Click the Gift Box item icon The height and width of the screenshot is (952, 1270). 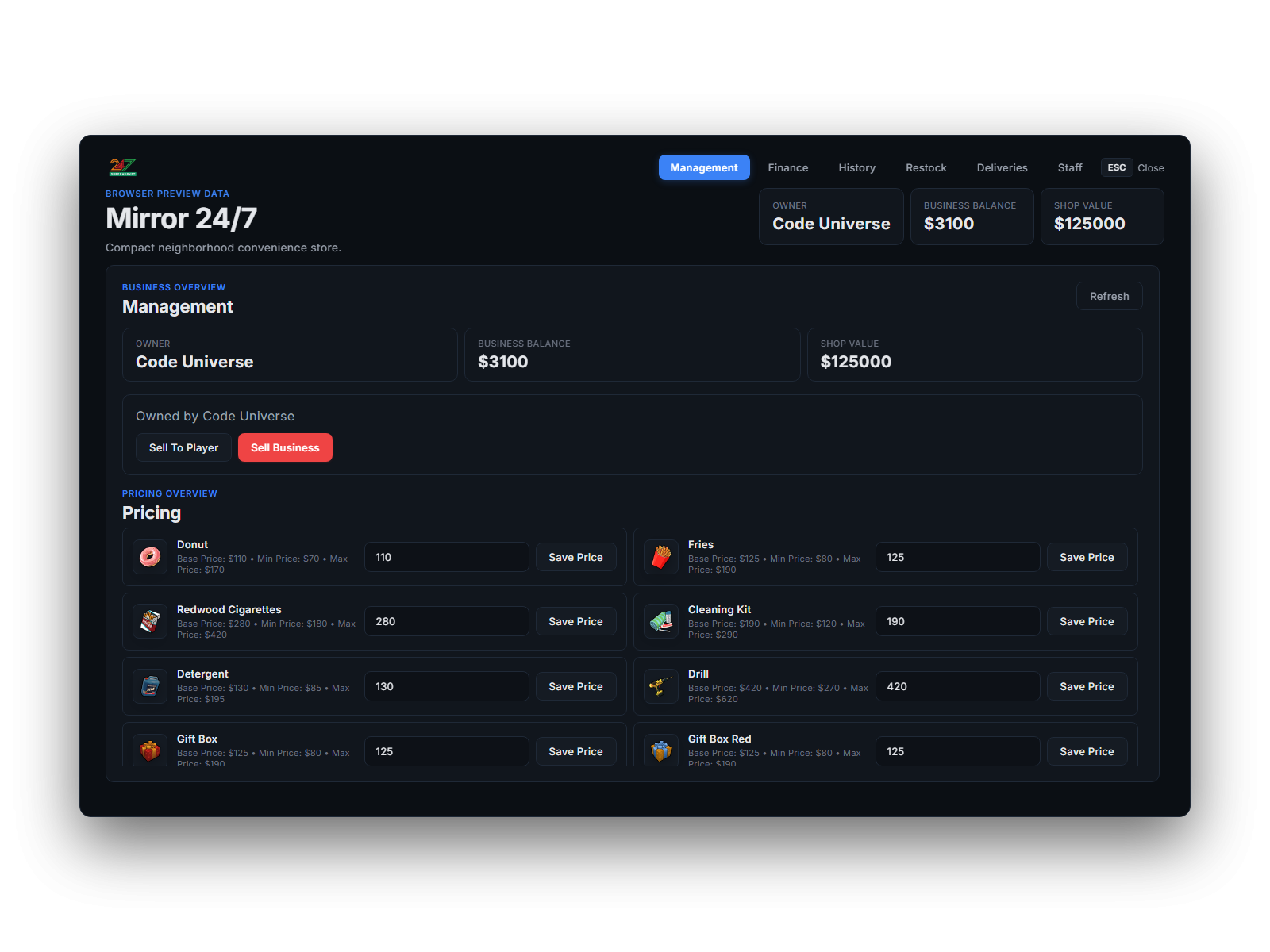pyautogui.click(x=150, y=750)
